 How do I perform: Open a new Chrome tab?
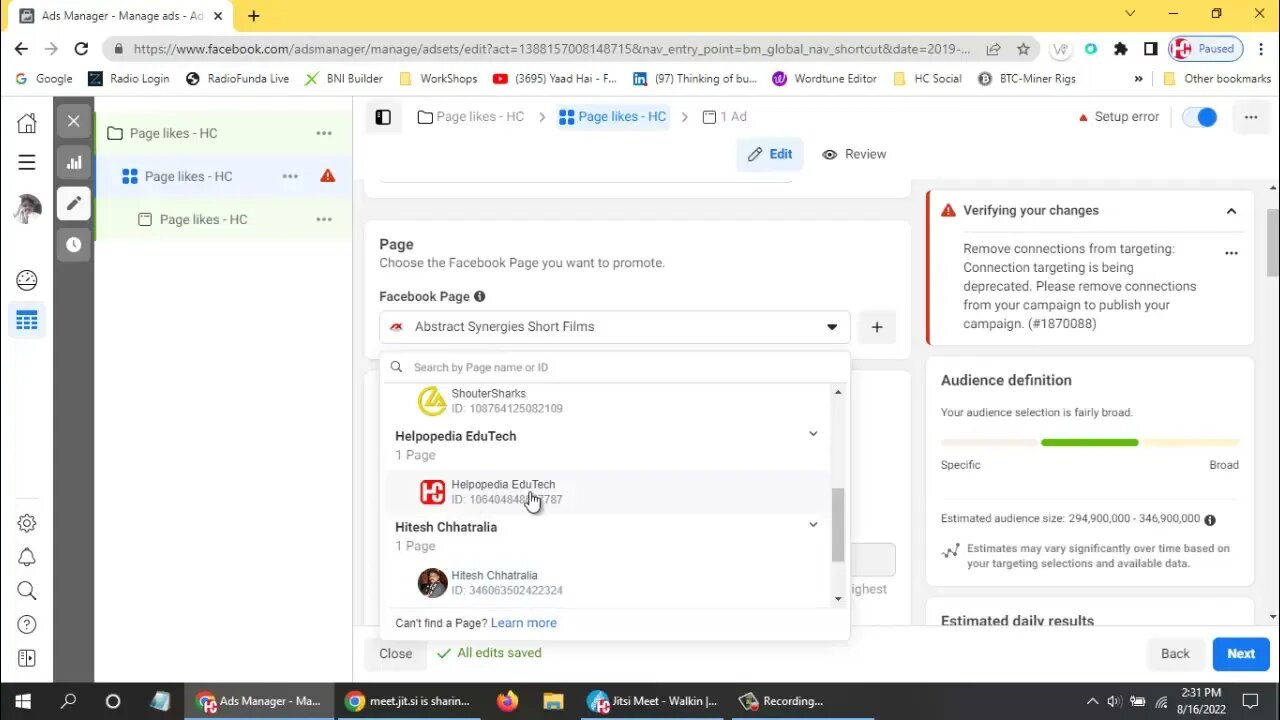pos(254,15)
